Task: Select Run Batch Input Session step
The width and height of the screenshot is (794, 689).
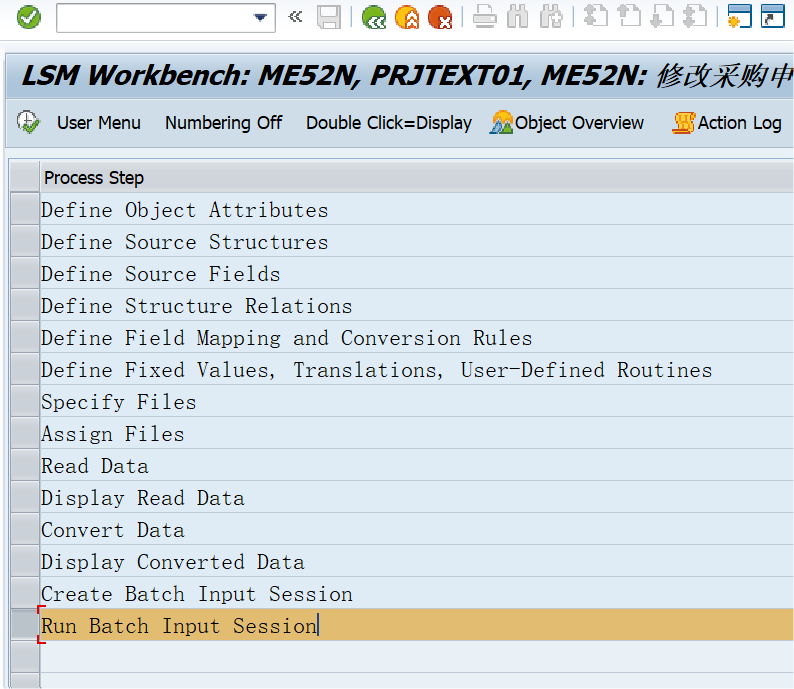Action: [416, 626]
